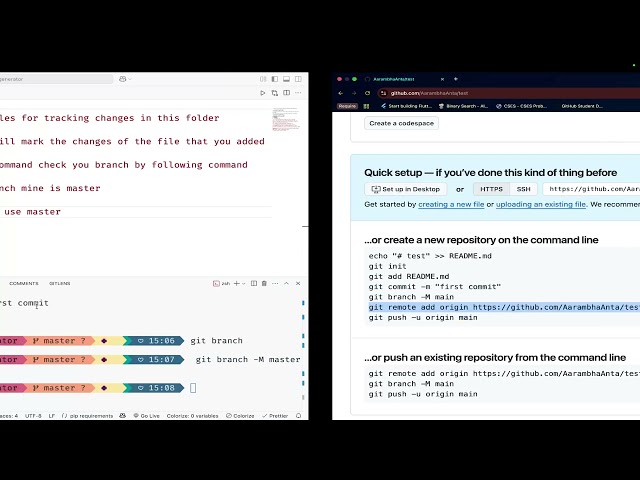Close the terminal panel with X

pos(298,283)
